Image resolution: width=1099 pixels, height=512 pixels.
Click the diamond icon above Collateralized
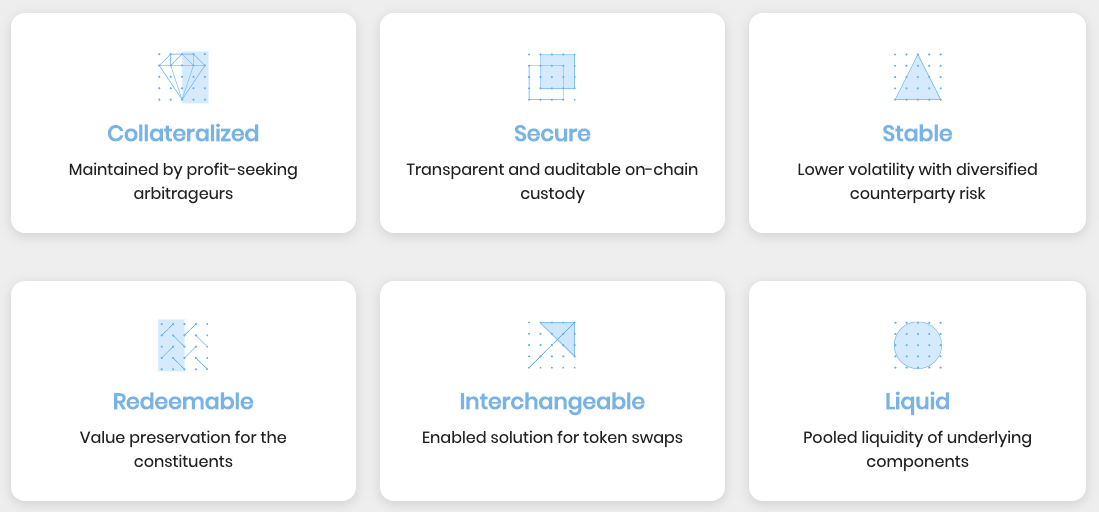pyautogui.click(x=183, y=77)
